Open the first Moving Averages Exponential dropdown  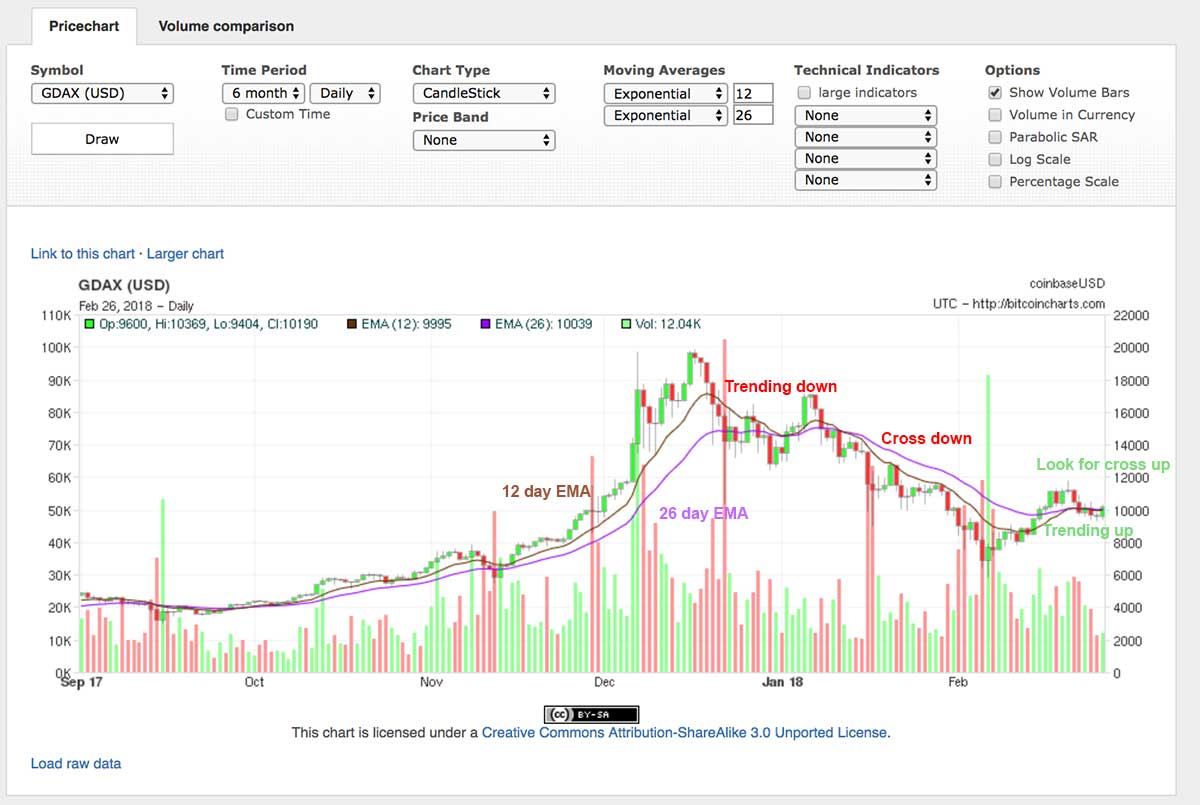(665, 92)
